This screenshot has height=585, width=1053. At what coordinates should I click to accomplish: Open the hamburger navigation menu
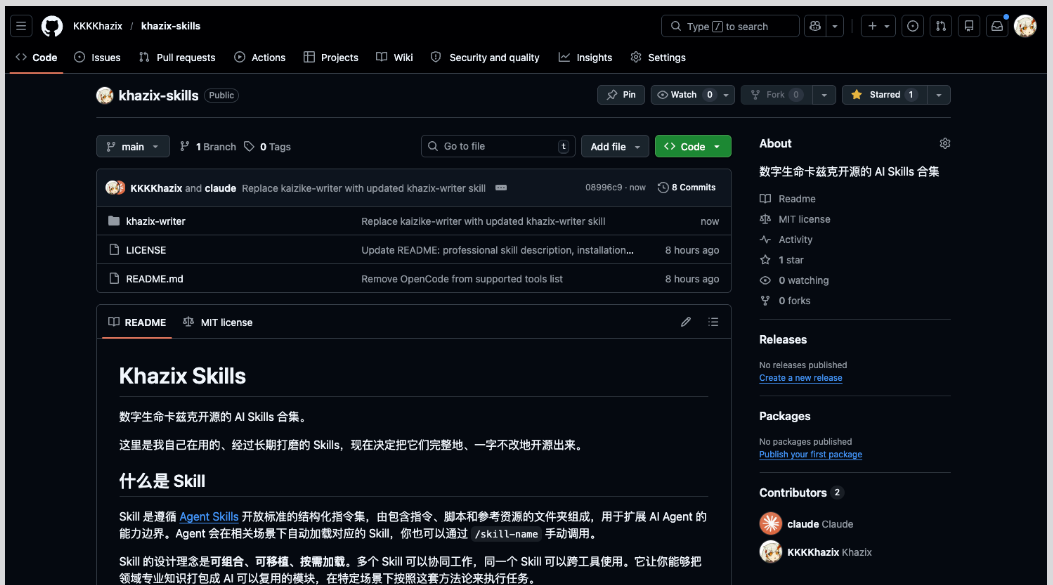(x=21, y=26)
